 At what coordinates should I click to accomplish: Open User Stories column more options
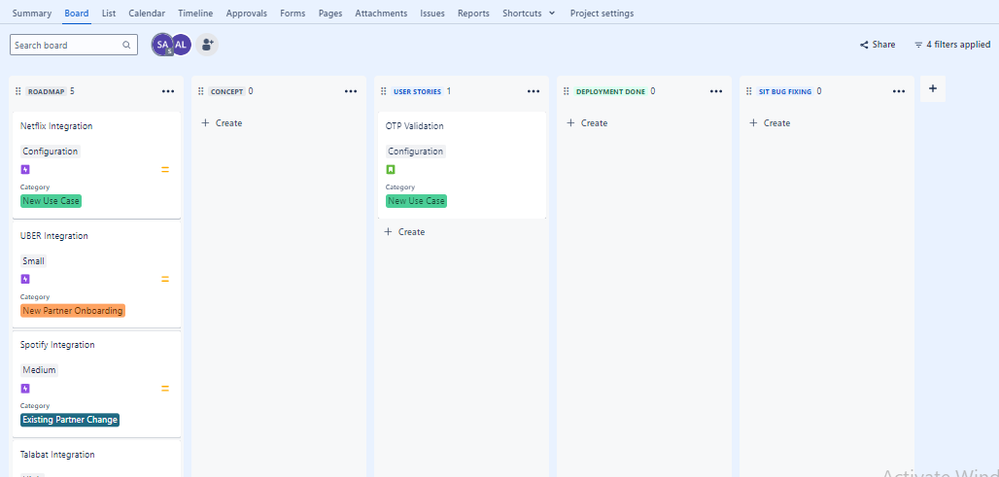click(534, 91)
